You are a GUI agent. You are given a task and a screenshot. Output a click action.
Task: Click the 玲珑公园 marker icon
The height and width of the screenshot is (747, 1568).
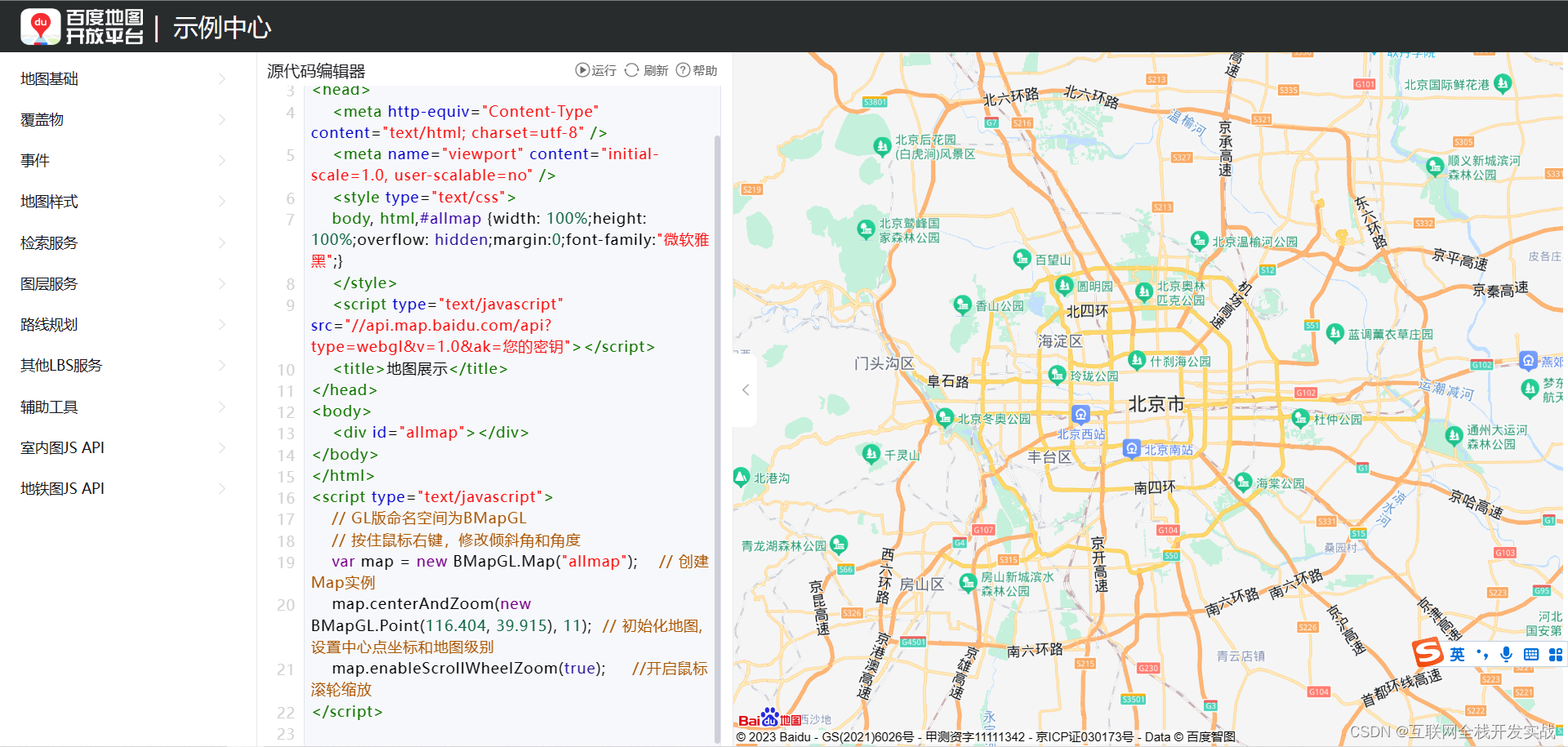(x=1057, y=375)
